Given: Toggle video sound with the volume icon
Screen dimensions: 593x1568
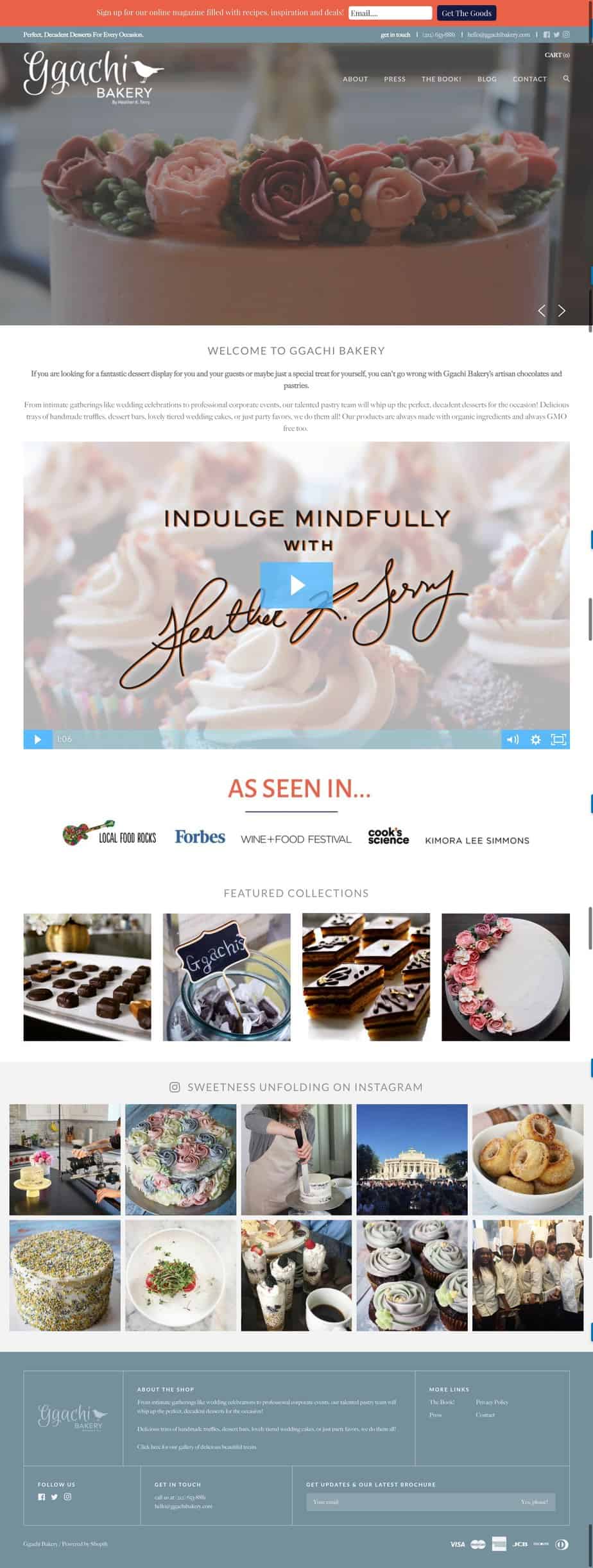Looking at the screenshot, I should tap(512, 739).
